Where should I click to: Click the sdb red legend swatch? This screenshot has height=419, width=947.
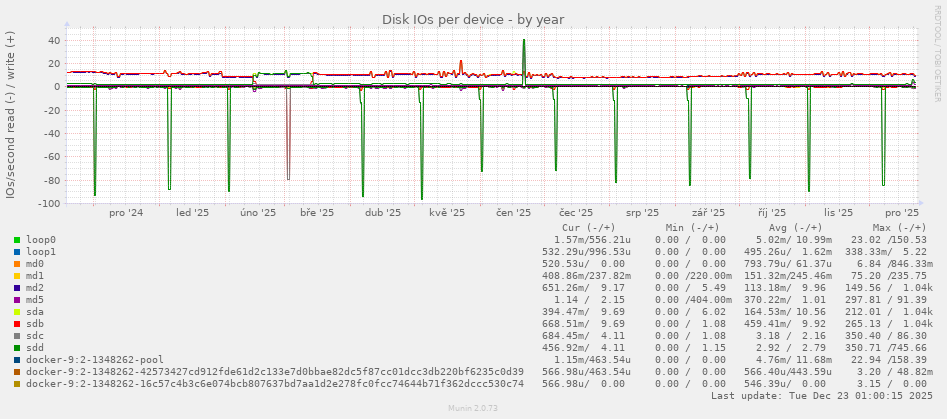click(x=17, y=324)
